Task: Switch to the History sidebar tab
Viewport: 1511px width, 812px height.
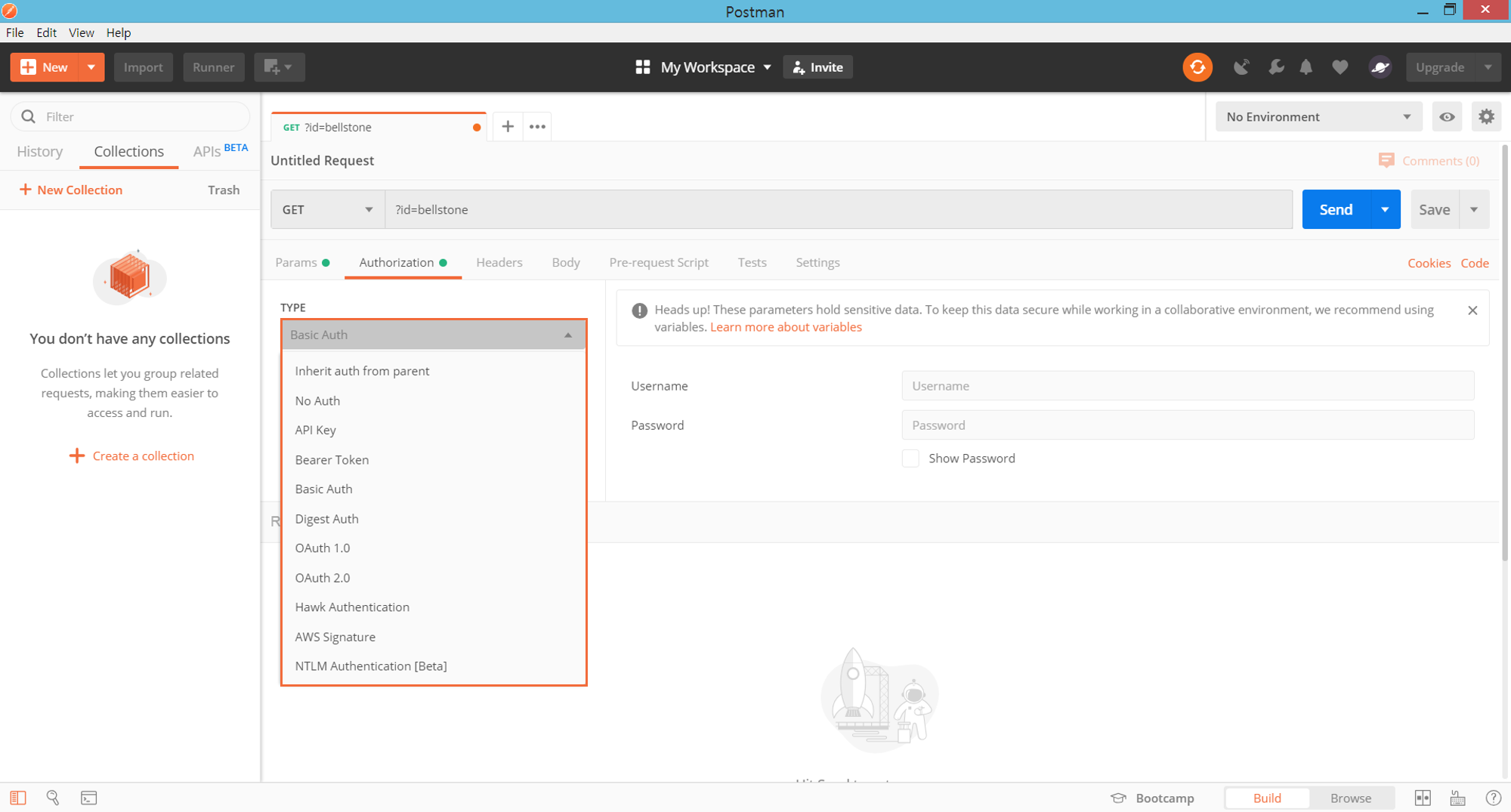Action: (x=40, y=151)
